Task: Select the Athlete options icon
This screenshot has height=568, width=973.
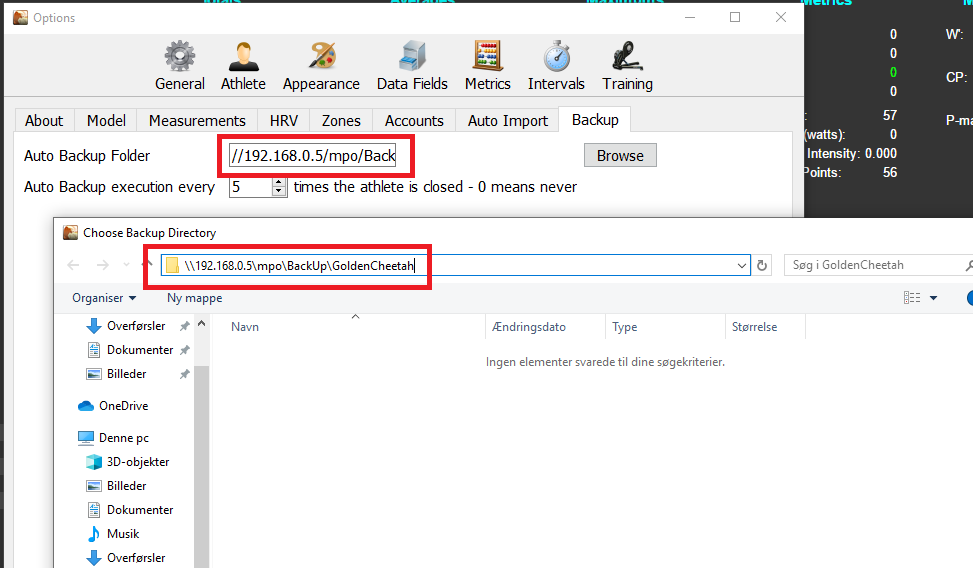Action: [243, 56]
